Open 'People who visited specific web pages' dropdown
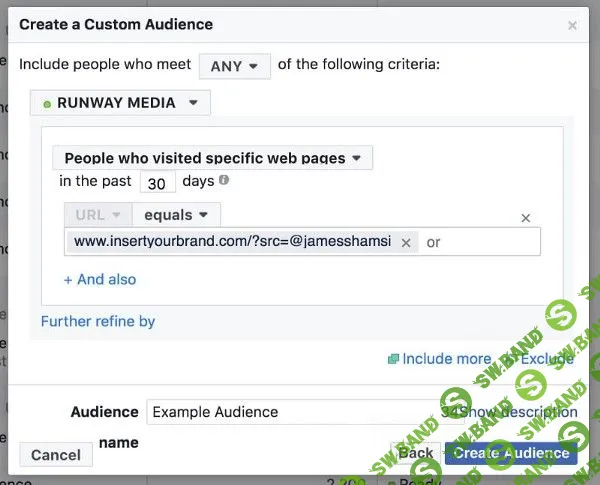Screen dimensions: 600x485 pos(212,158)
